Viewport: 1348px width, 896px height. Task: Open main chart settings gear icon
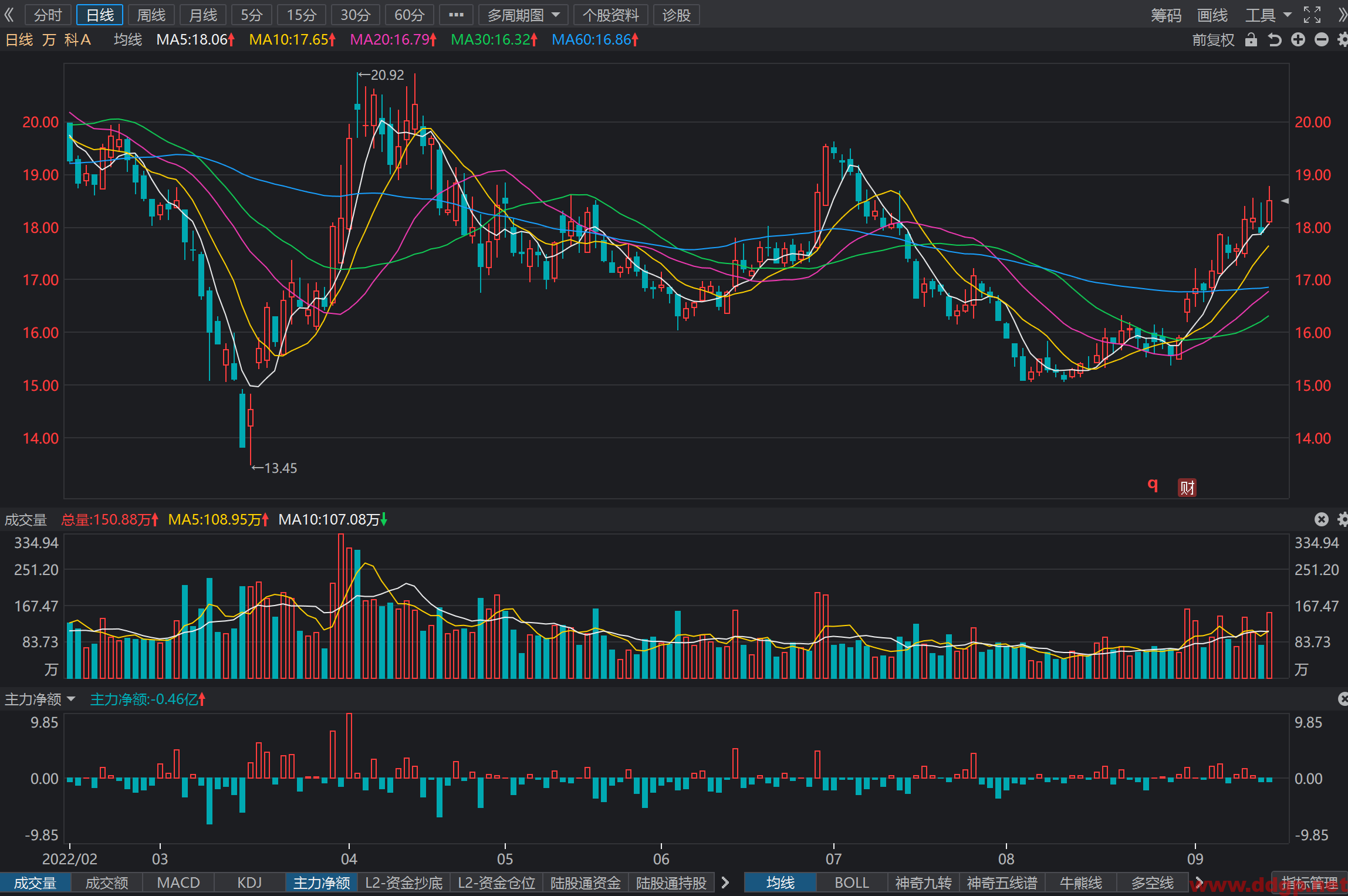coord(1342,39)
